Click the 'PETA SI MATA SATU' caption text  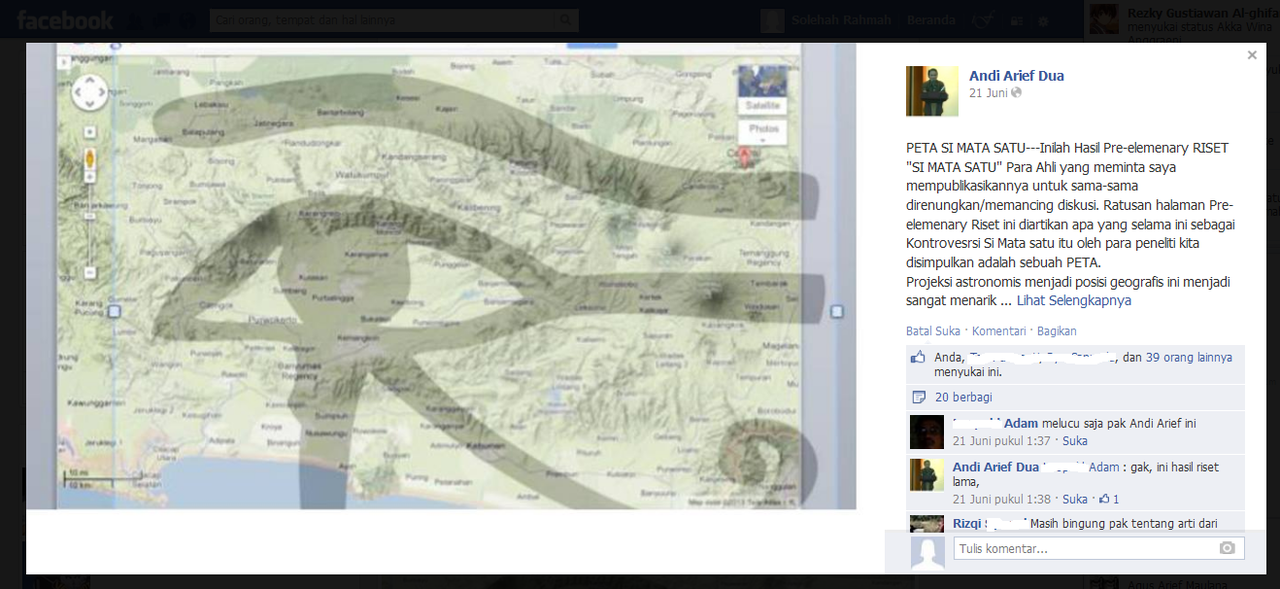click(1070, 224)
